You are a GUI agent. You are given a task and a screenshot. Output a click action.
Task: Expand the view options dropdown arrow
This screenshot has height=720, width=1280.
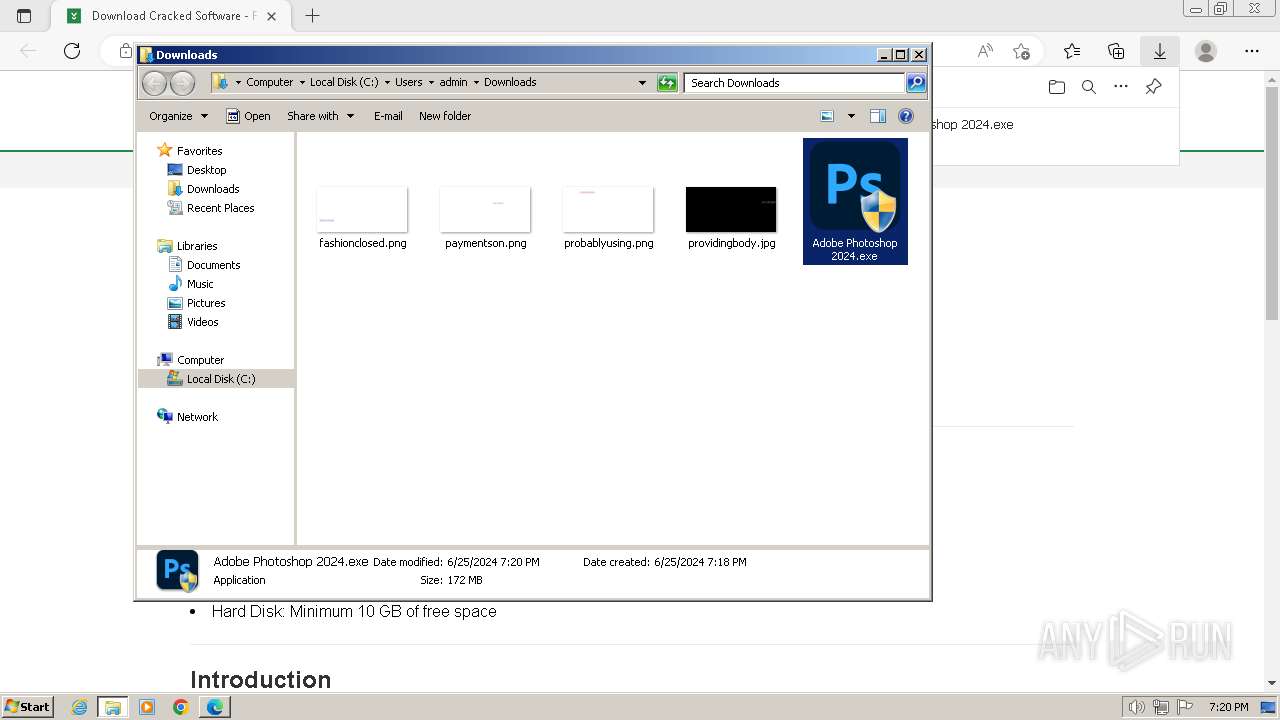[x=851, y=116]
